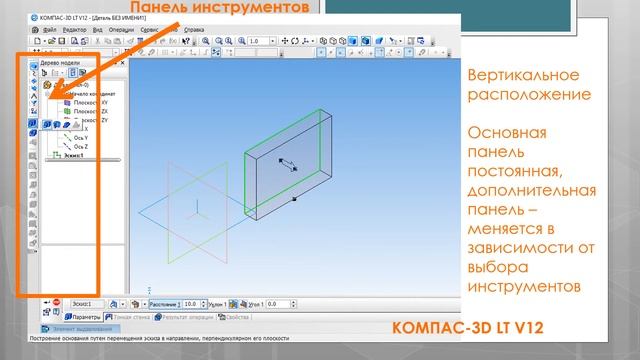Select Ось Z in model tree
Image resolution: width=640 pixels, height=360 pixels.
click(76, 147)
